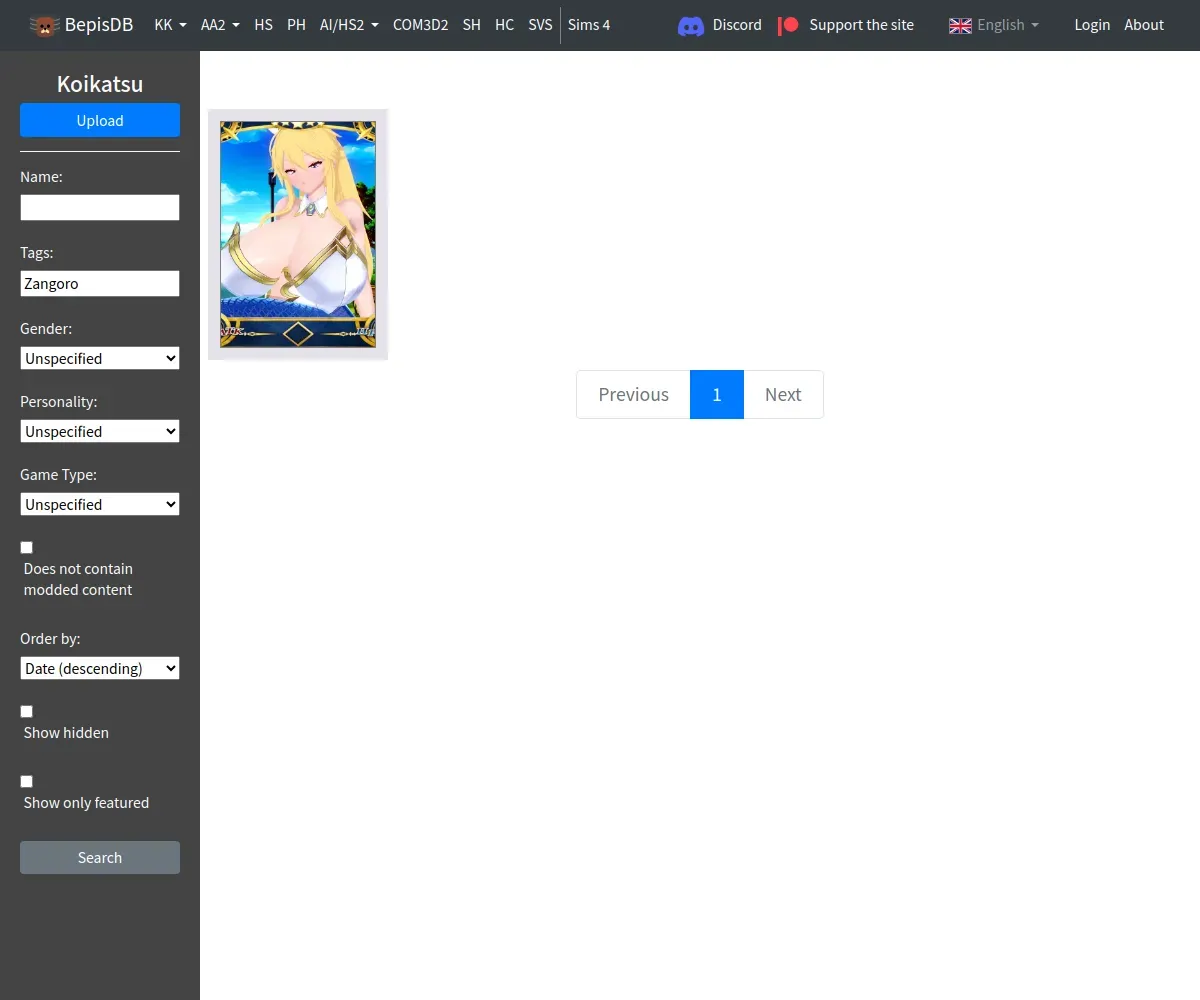Expand the KK navigation dropdown
Viewport: 1200px width, 1000px height.
pyautogui.click(x=170, y=25)
